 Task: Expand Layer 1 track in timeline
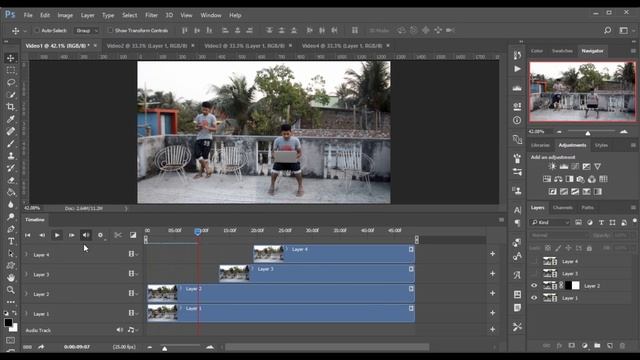pyautogui.click(x=27, y=313)
